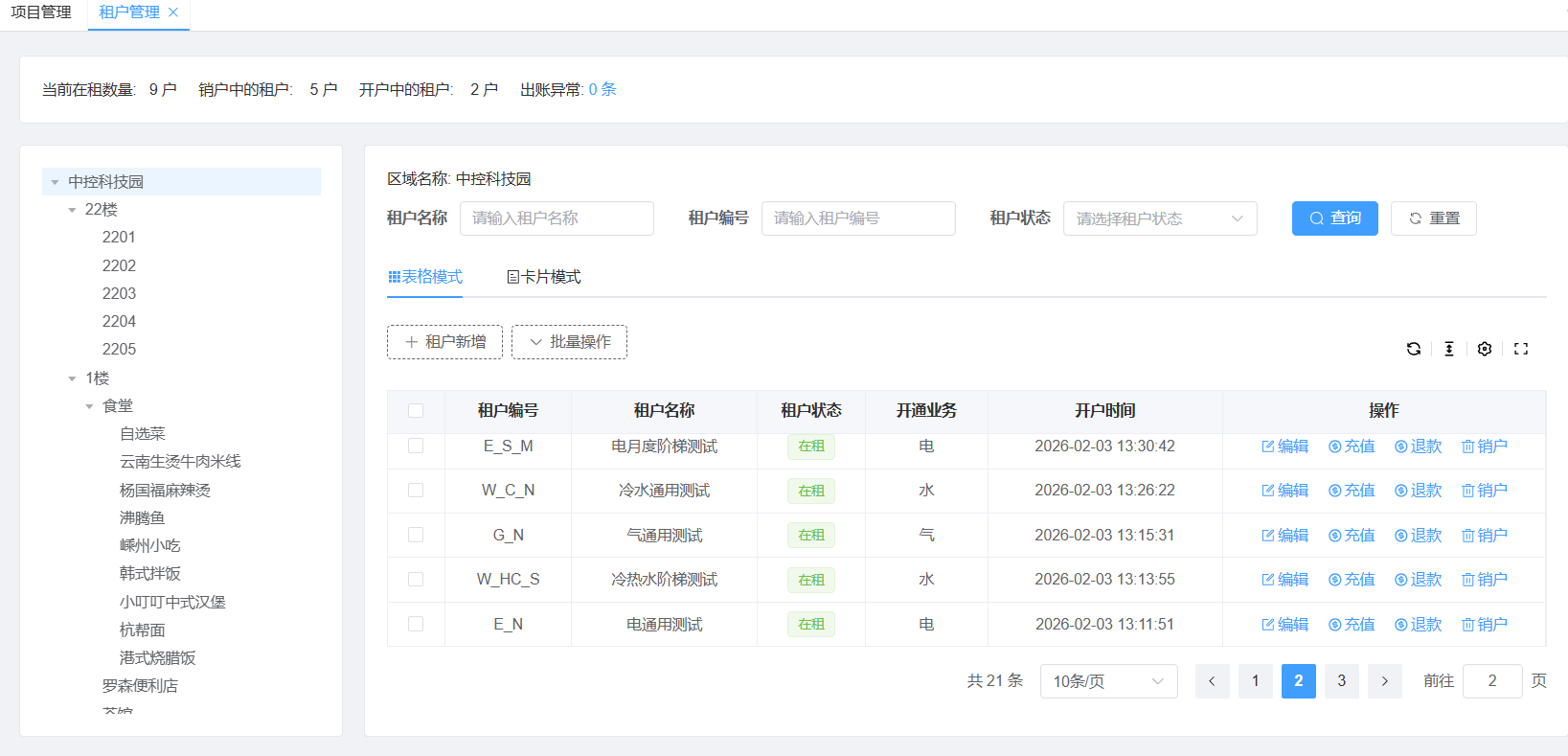
Task: Go to the next page arrow
Action: tap(1384, 681)
